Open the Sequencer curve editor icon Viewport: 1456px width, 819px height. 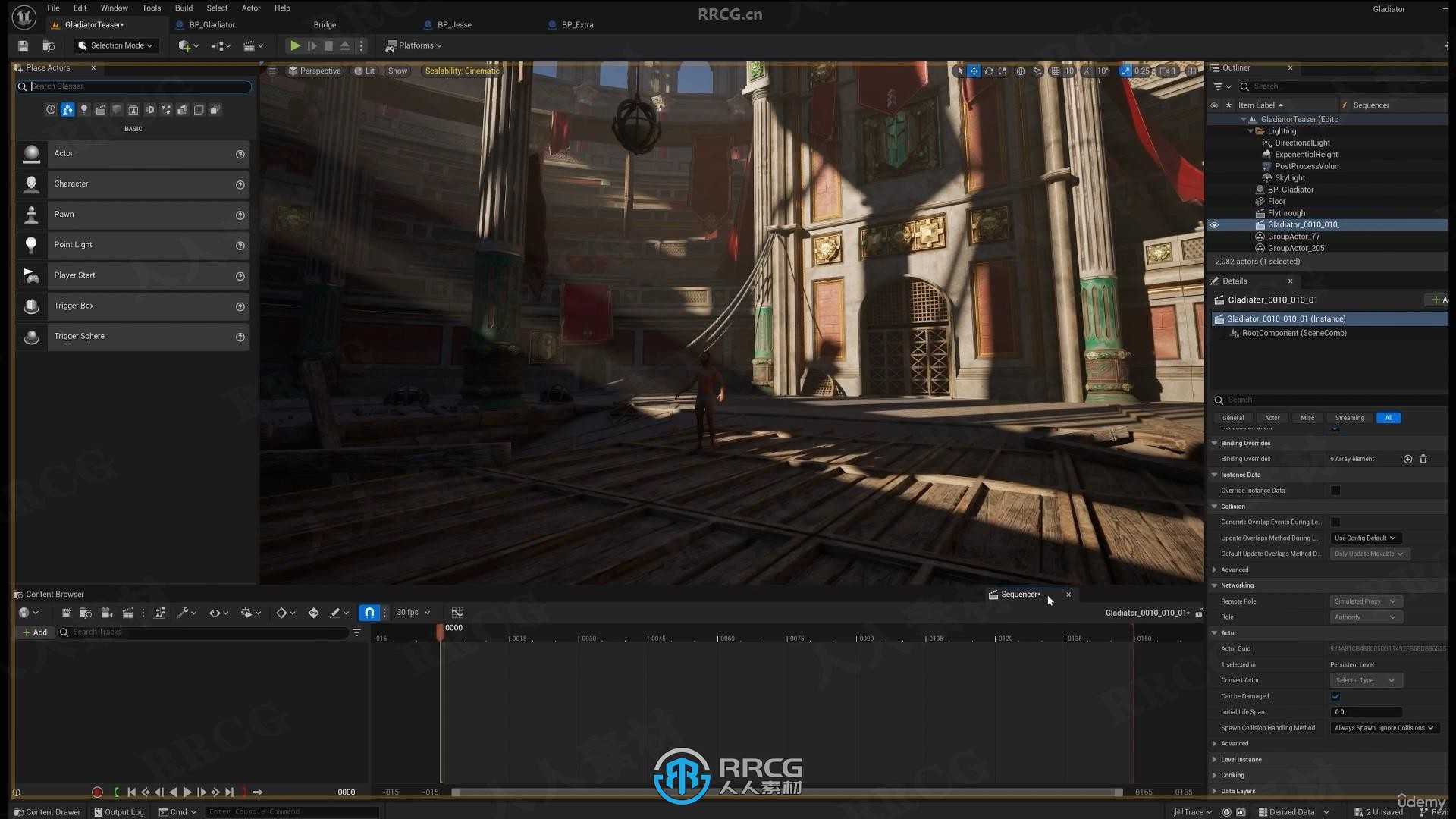pos(457,613)
